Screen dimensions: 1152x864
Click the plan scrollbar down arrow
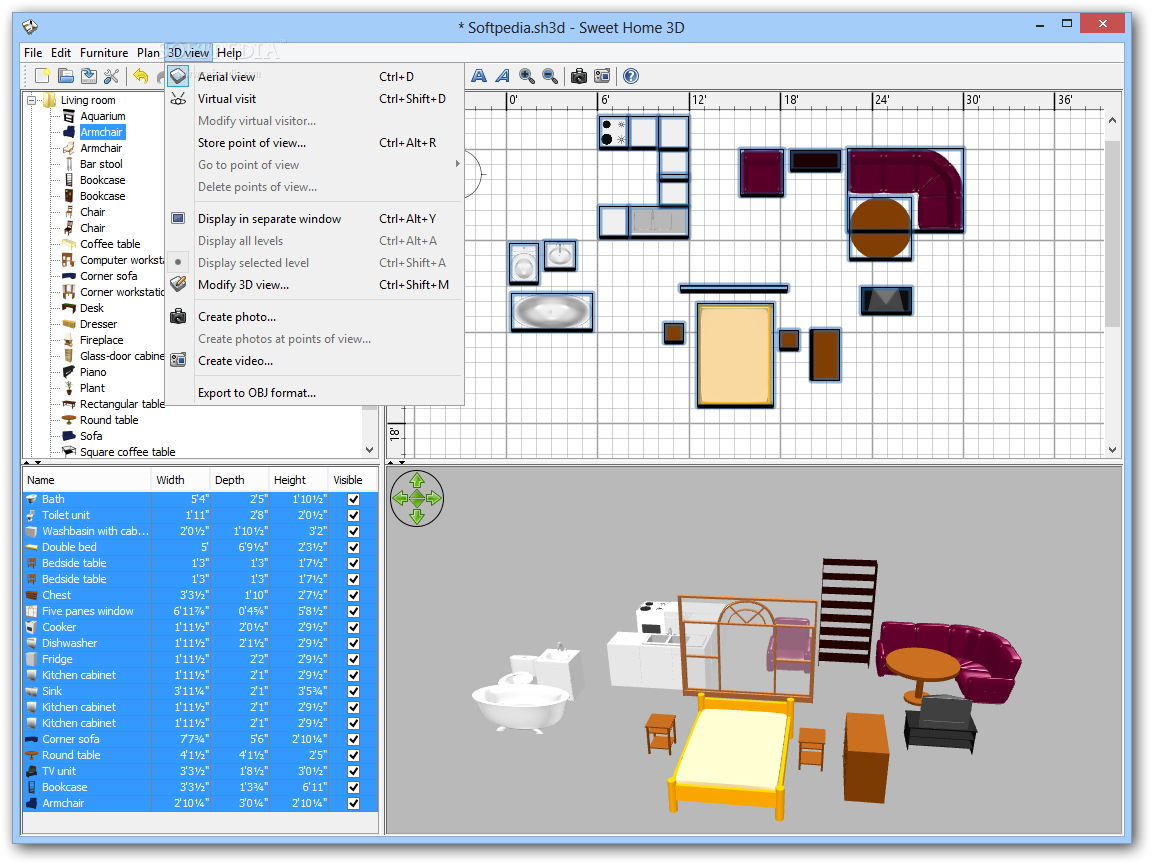(1112, 450)
